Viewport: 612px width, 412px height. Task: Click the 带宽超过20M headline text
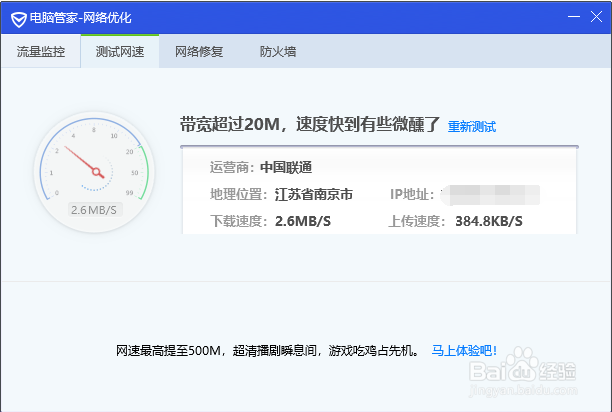pyautogui.click(x=310, y=125)
